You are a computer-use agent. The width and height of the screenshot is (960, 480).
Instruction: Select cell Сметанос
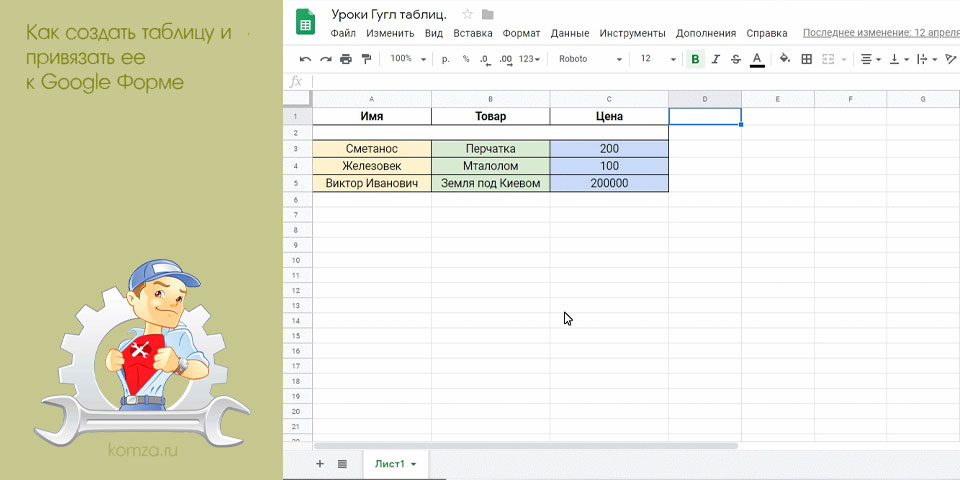(372, 149)
